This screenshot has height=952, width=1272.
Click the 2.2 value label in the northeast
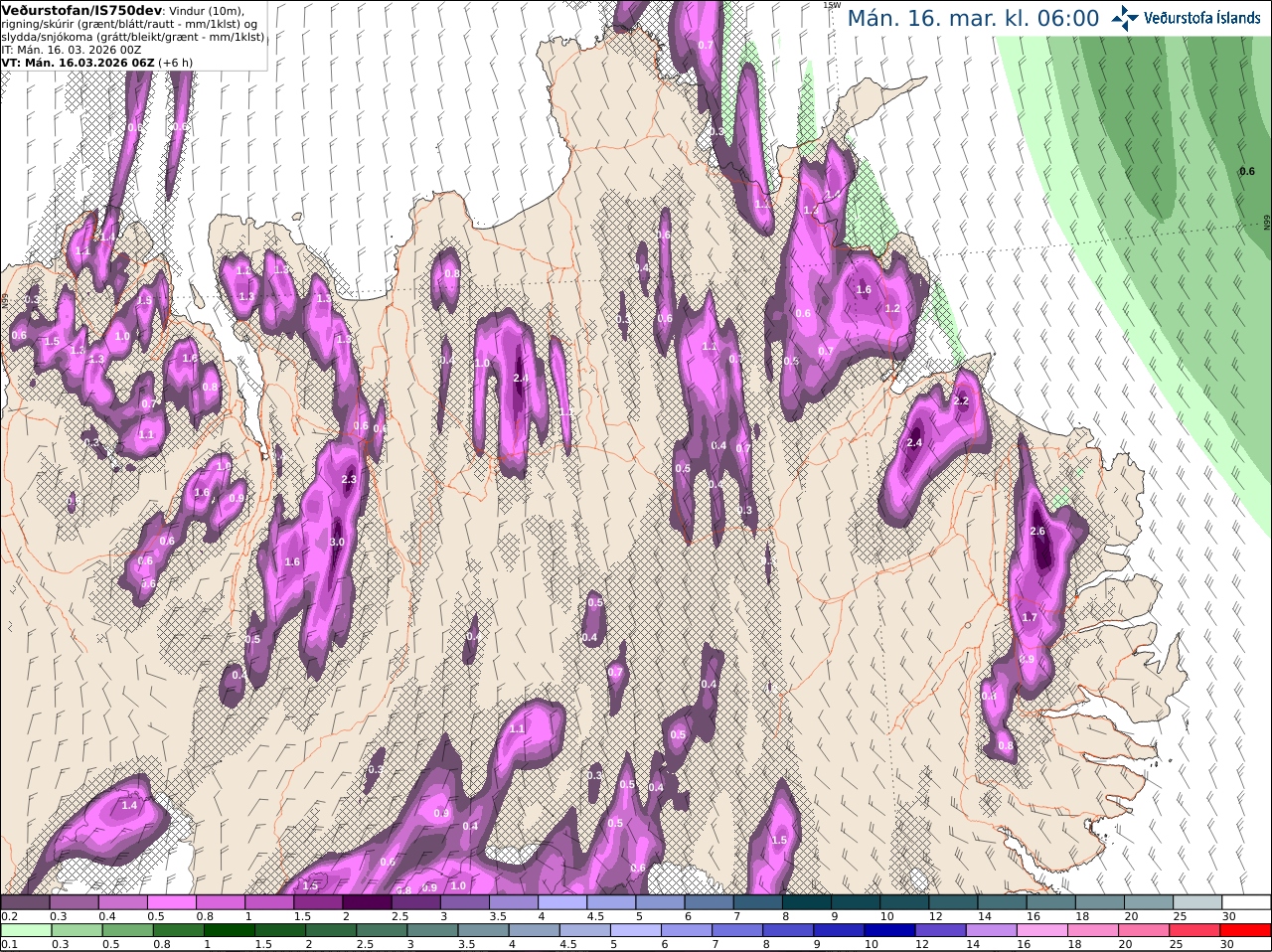(x=961, y=400)
